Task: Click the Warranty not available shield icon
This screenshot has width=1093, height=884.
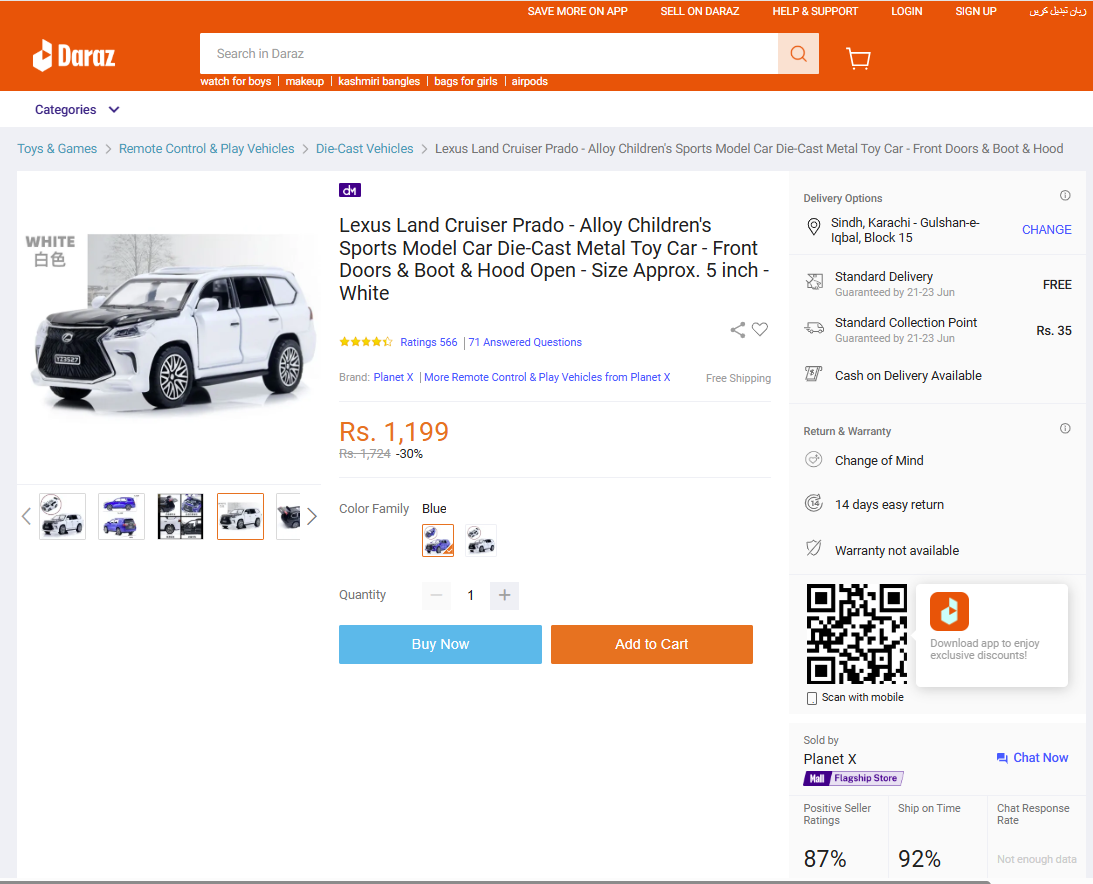Action: click(813, 548)
